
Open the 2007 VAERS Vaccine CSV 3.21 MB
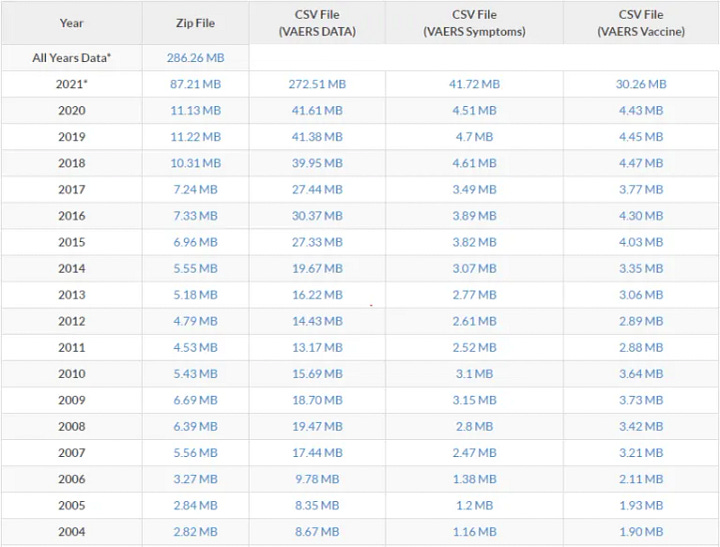coord(641,453)
